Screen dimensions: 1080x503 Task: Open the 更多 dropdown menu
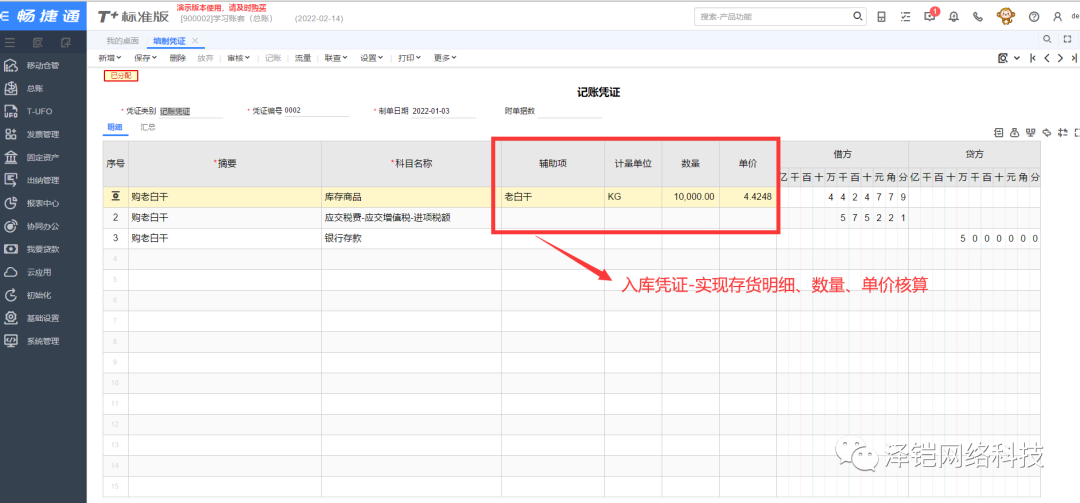pyautogui.click(x=445, y=58)
